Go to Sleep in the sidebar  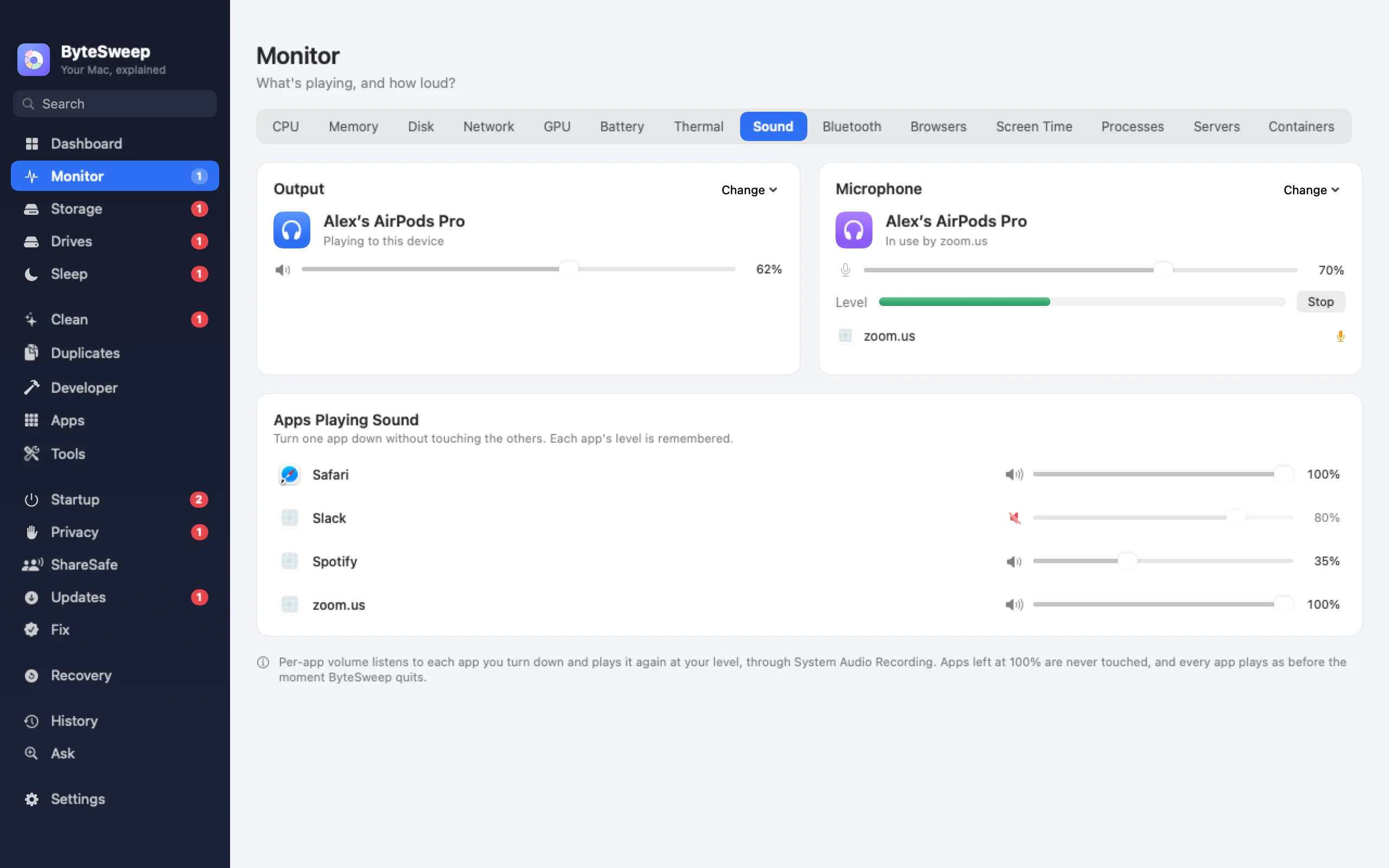pyautogui.click(x=115, y=274)
